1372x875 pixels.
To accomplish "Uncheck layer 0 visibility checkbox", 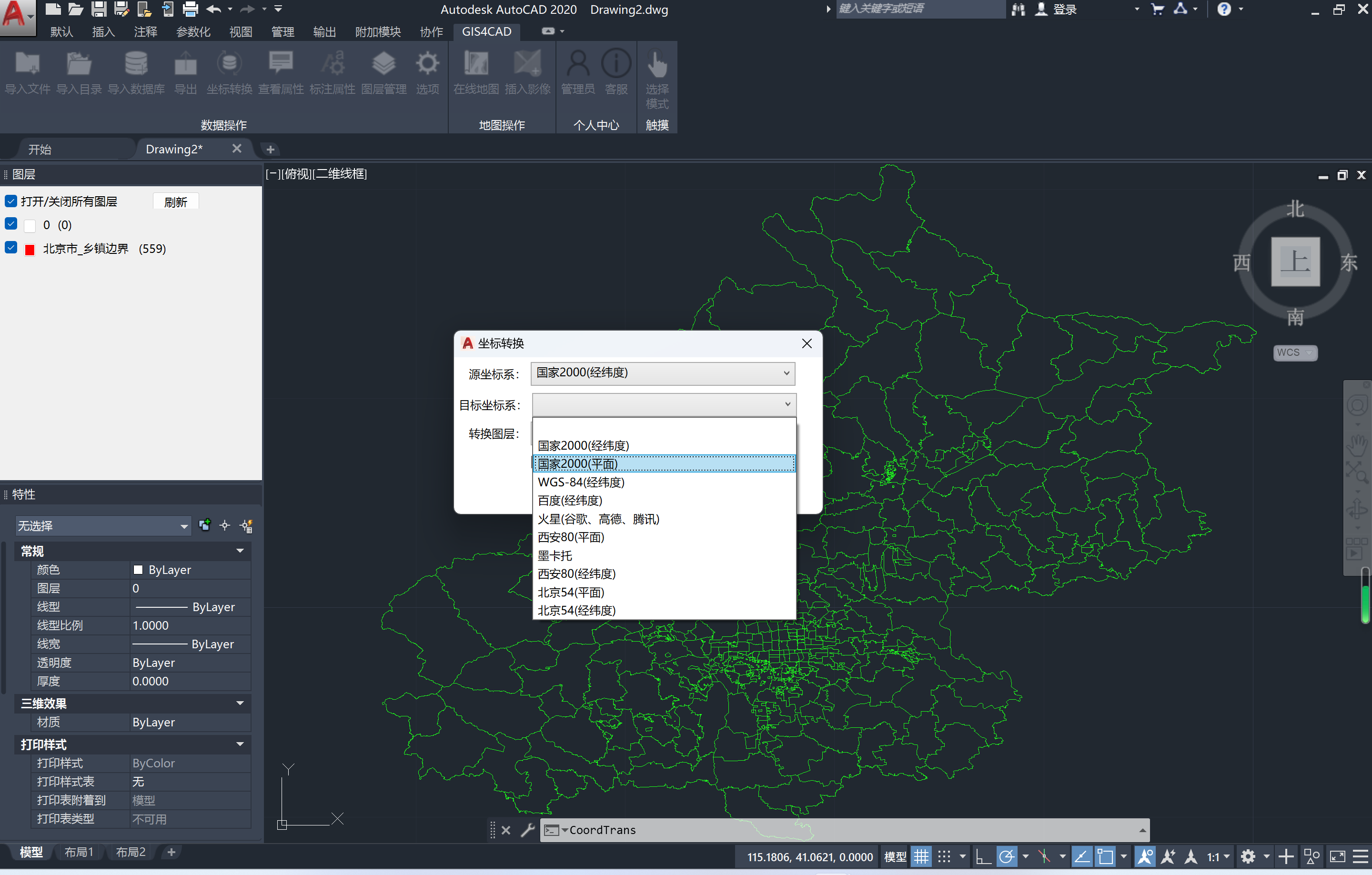I will [11, 224].
